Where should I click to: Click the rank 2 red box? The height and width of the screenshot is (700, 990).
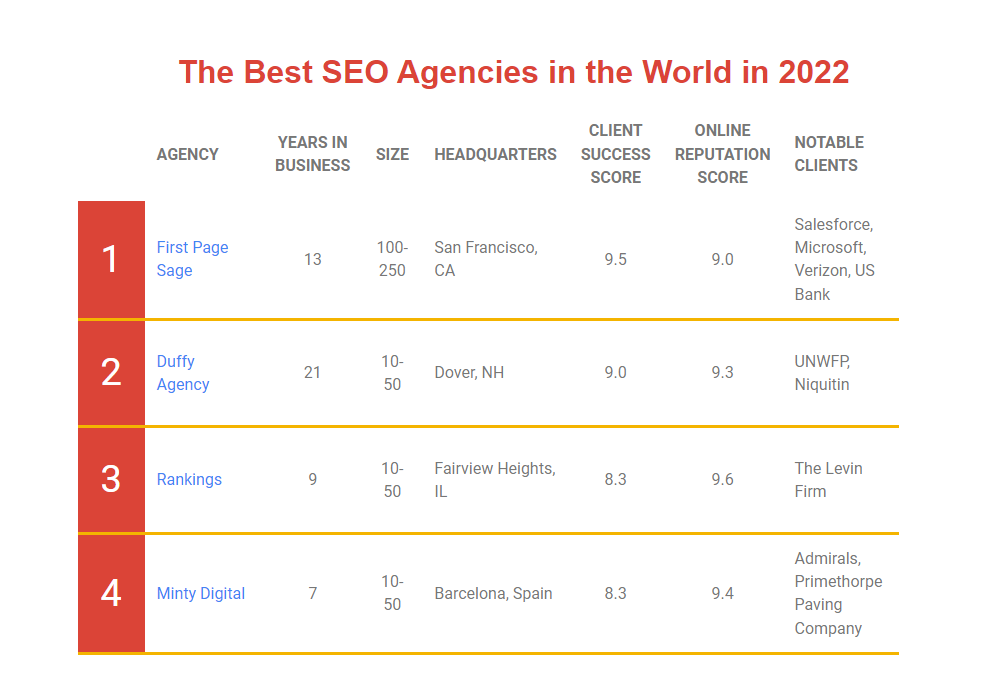pos(111,372)
